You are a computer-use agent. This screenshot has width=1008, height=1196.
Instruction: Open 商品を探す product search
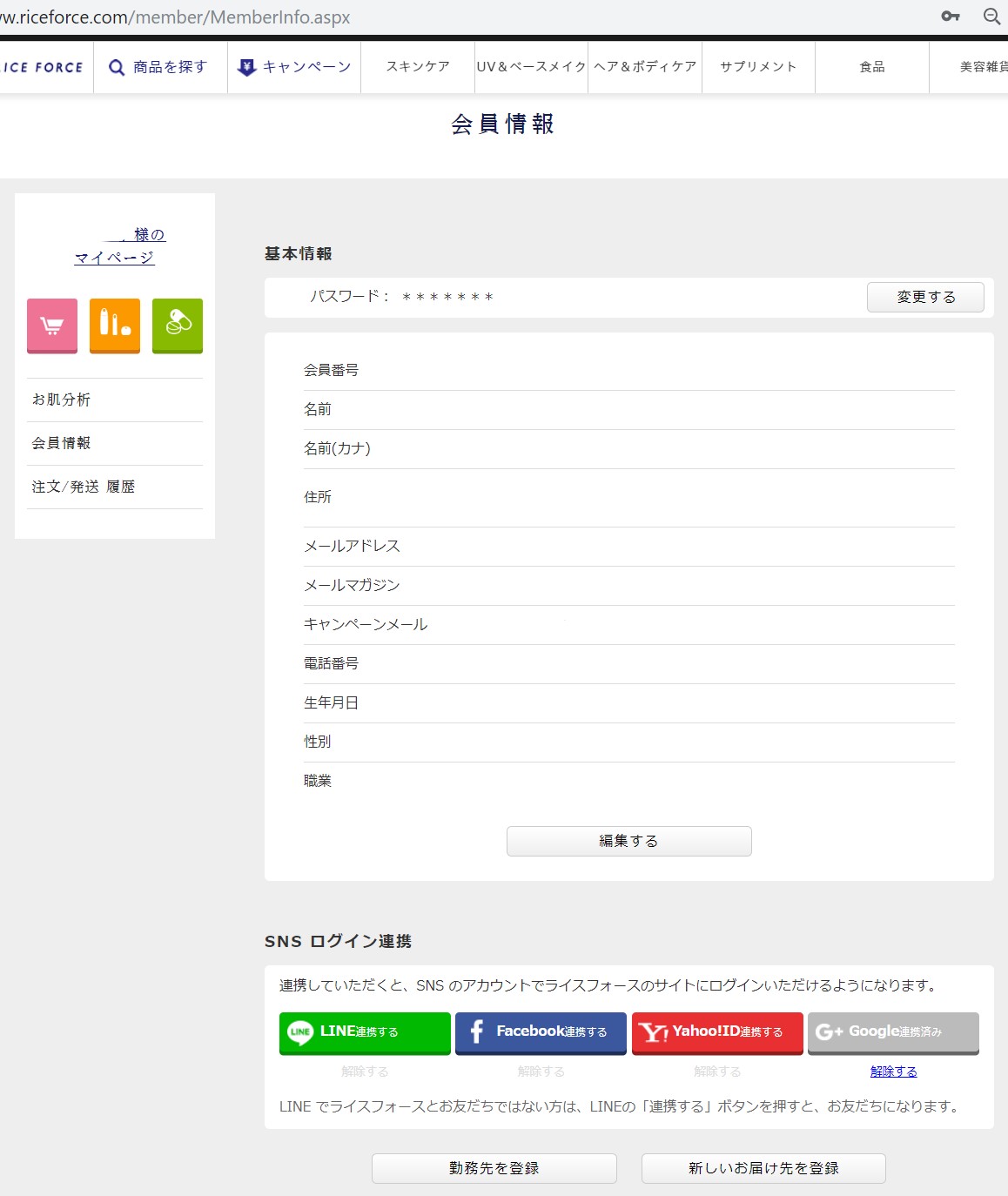coord(158,67)
